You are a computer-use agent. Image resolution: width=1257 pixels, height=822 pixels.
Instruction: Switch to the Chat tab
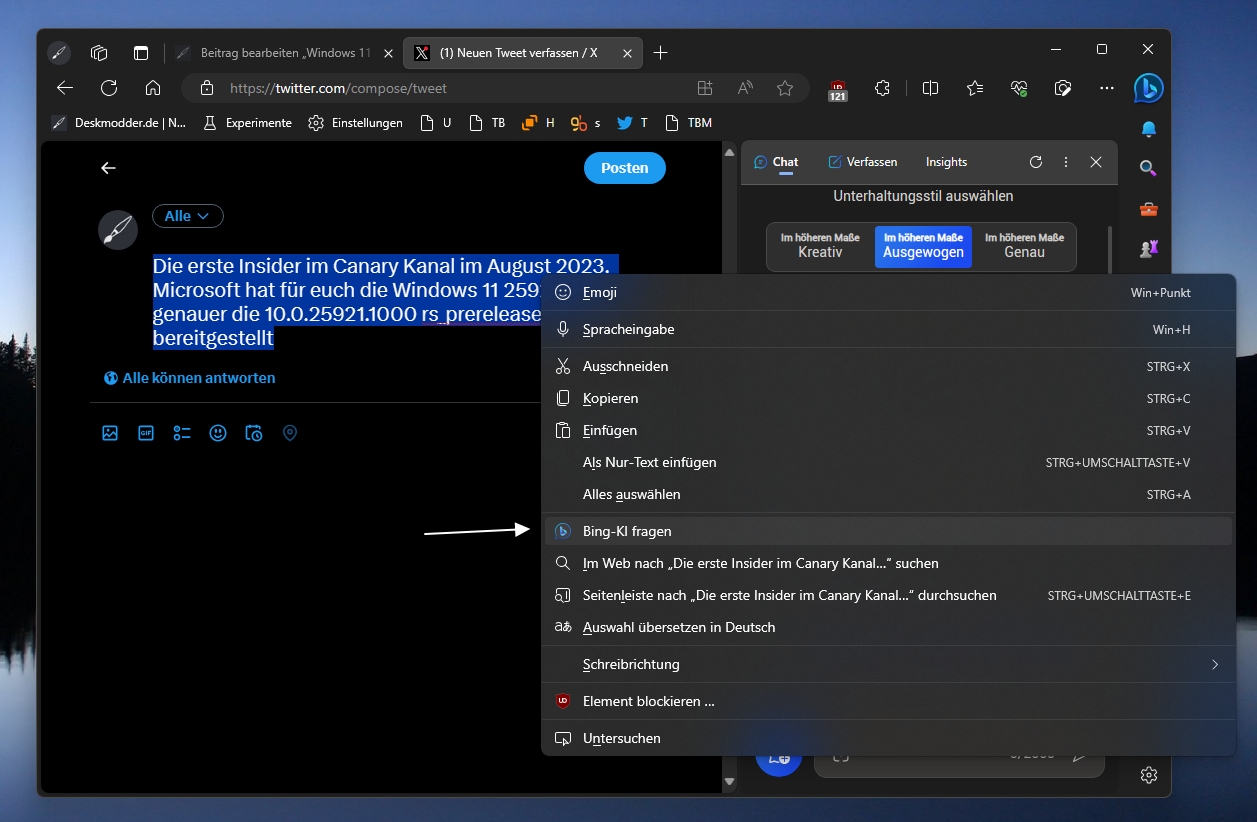point(776,162)
